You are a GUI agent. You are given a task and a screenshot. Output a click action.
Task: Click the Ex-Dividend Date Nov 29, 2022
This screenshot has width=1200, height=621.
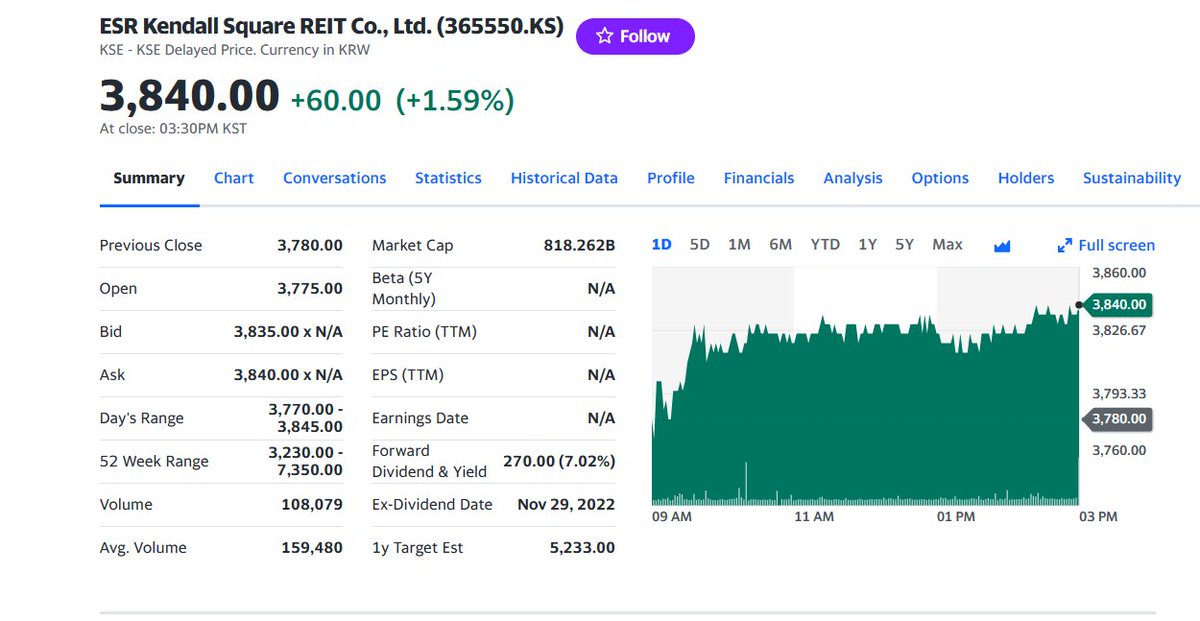click(x=566, y=504)
